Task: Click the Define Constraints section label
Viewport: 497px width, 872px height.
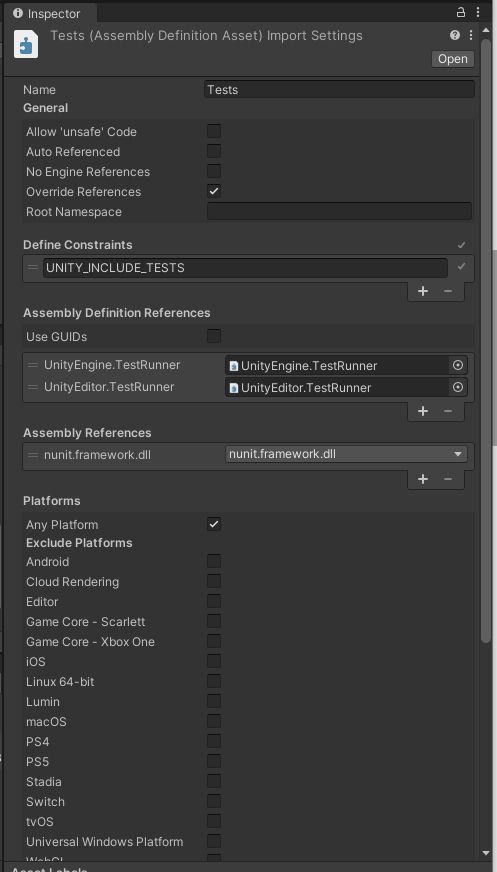Action: click(78, 245)
